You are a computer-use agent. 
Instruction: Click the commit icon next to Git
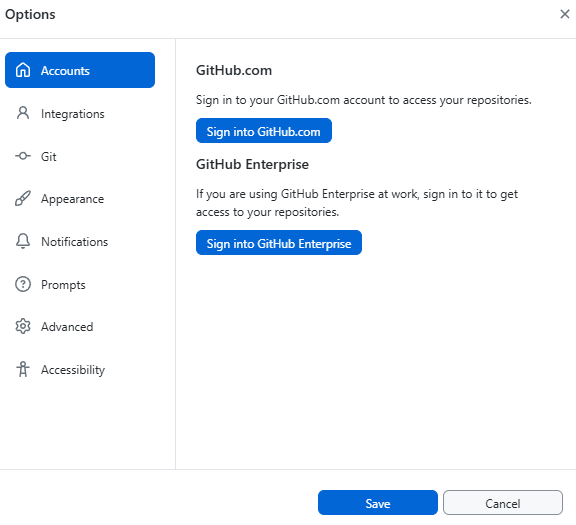(x=23, y=156)
